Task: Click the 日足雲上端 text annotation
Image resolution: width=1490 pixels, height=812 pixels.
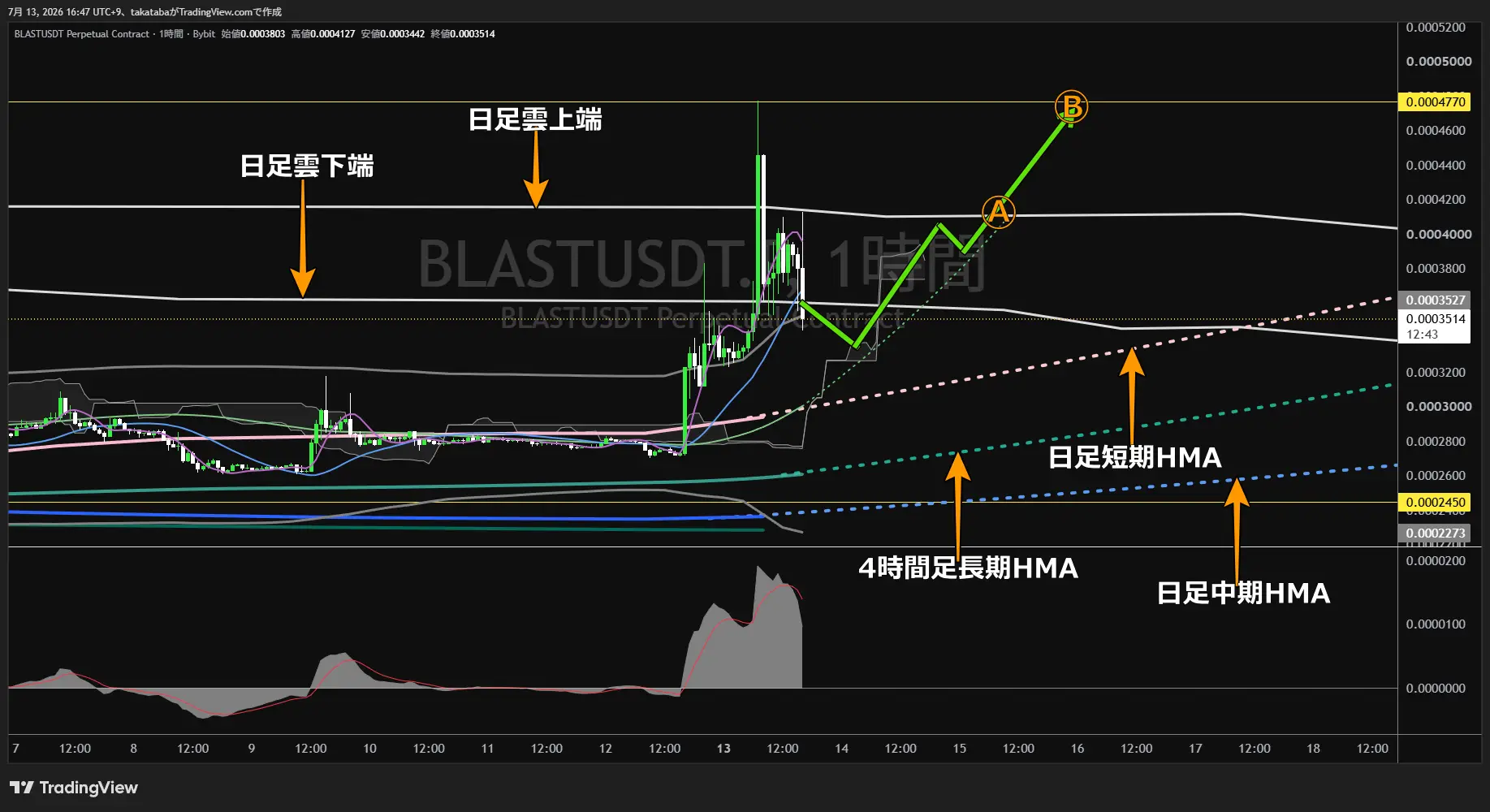Action: pyautogui.click(x=535, y=119)
